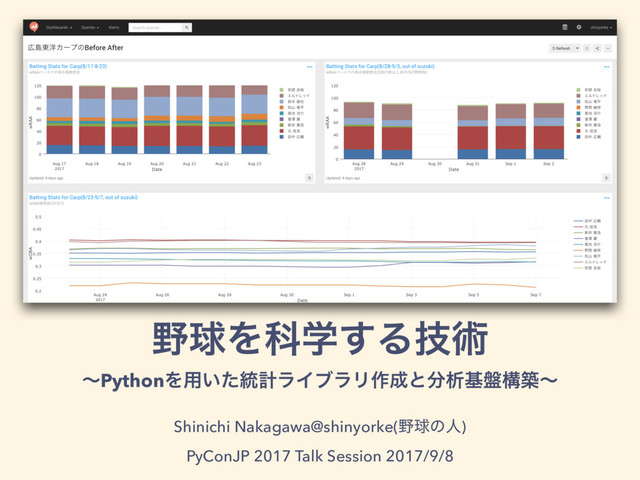Click the Aug 29 stacked bar in the second chart
640x480 pixels.
[x=397, y=131]
